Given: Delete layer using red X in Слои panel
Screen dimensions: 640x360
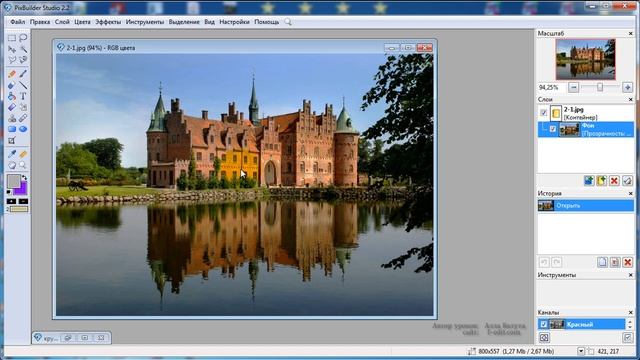Looking at the screenshot, I should (x=614, y=180).
